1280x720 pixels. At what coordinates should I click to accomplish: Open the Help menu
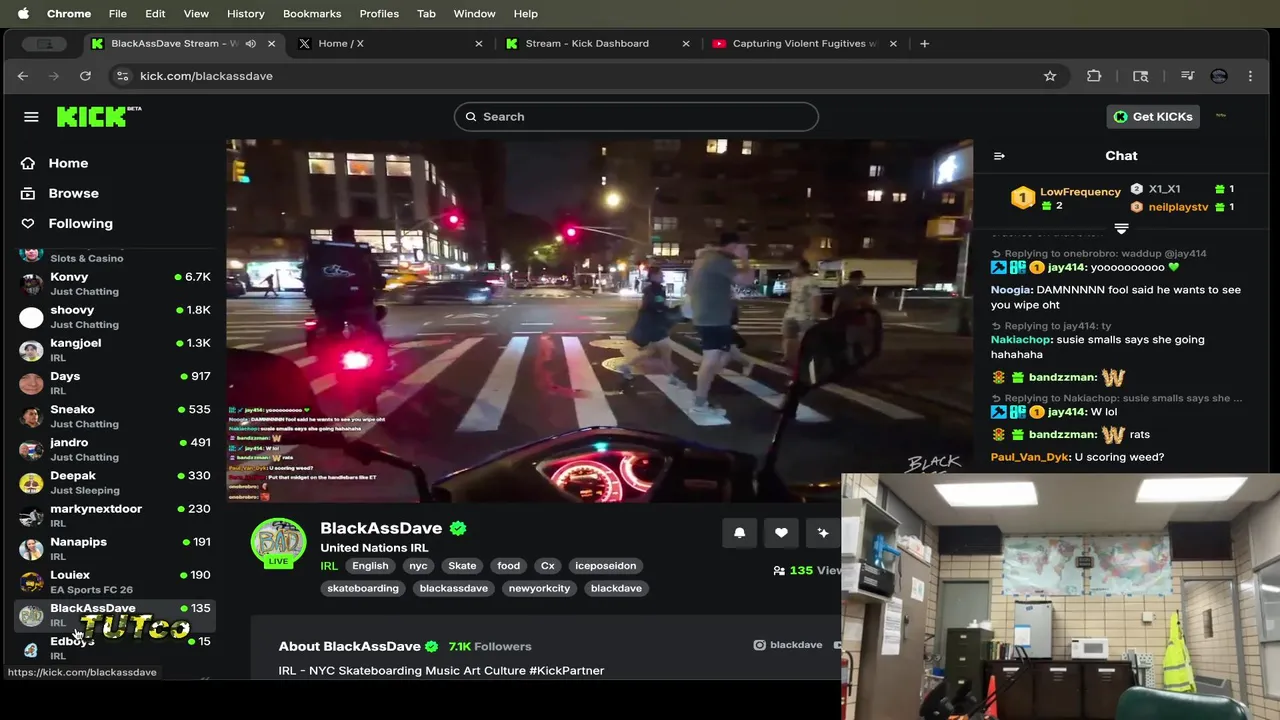[526, 13]
